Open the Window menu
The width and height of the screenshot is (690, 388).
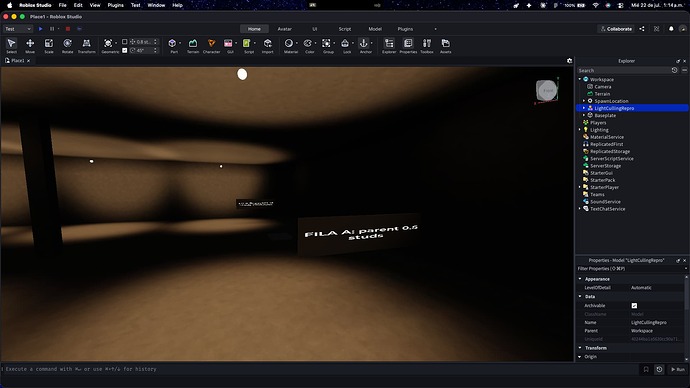[x=156, y=5]
